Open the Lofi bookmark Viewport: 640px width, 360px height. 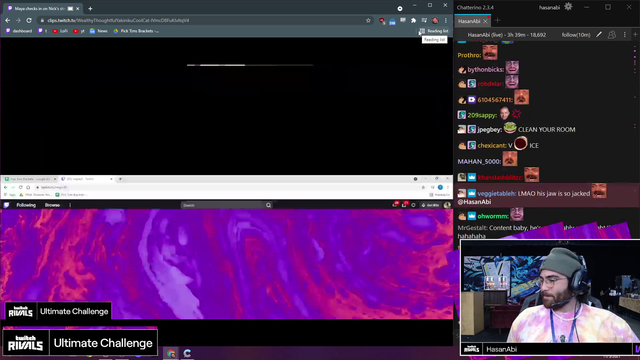point(60,31)
